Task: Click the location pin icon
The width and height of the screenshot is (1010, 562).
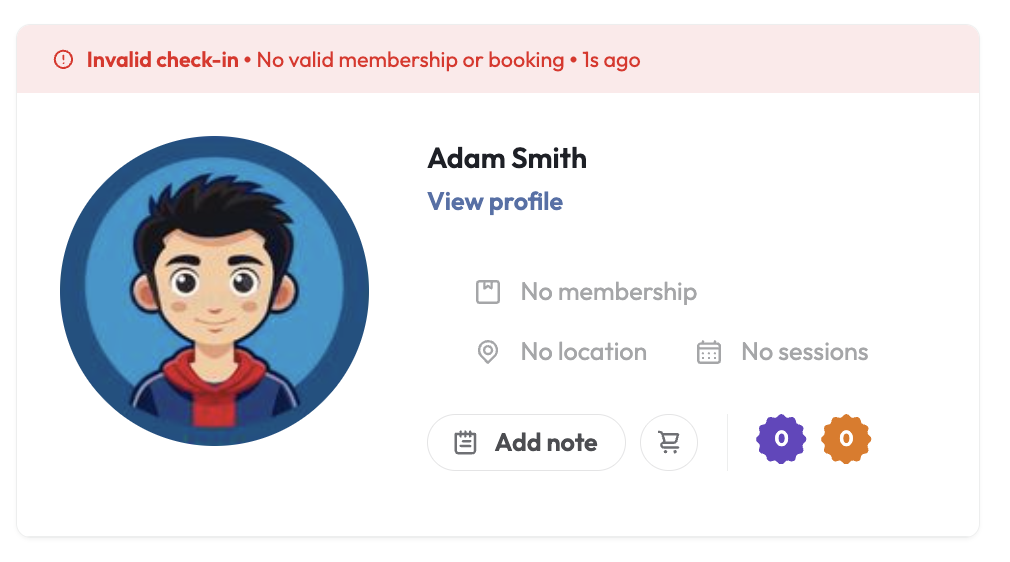Action: click(x=487, y=353)
